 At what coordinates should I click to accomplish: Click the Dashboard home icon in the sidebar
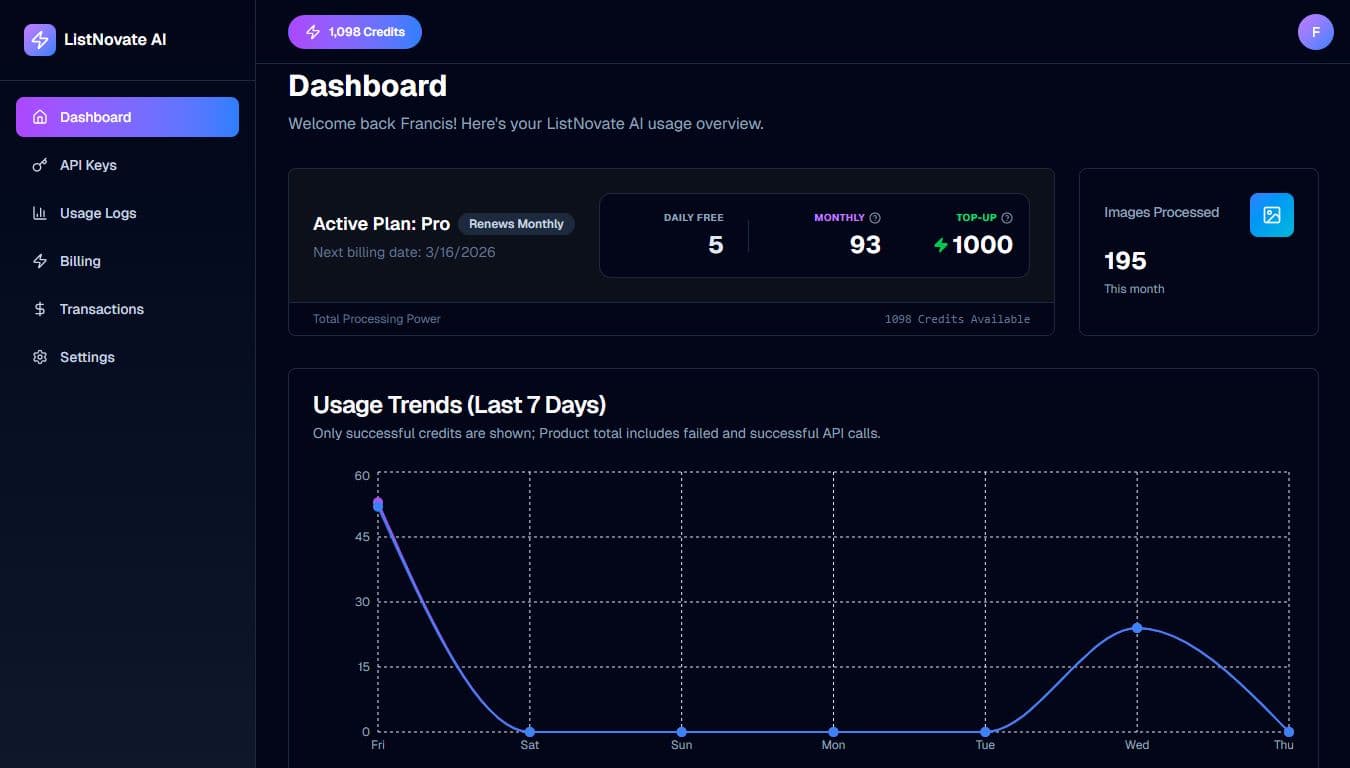point(40,117)
